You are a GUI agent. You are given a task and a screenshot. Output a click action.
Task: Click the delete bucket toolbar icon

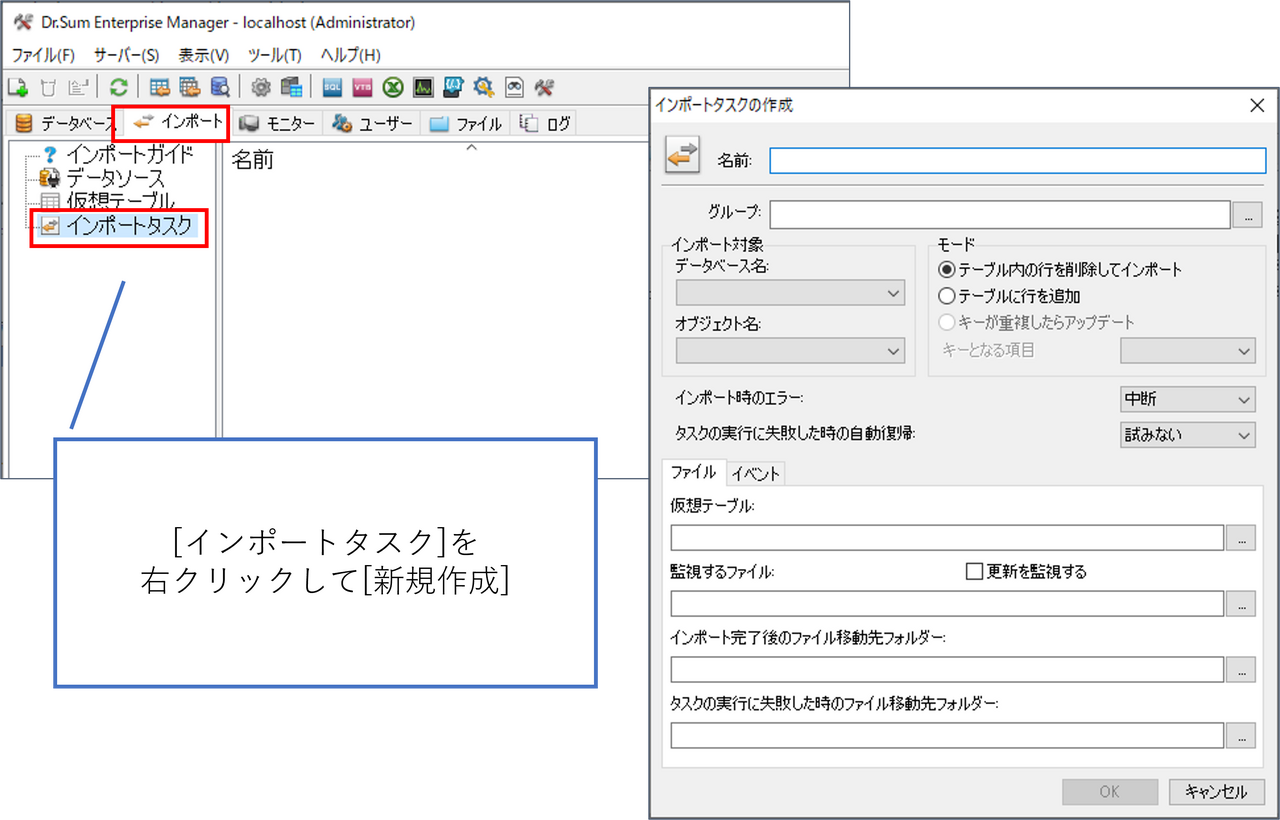(48, 87)
